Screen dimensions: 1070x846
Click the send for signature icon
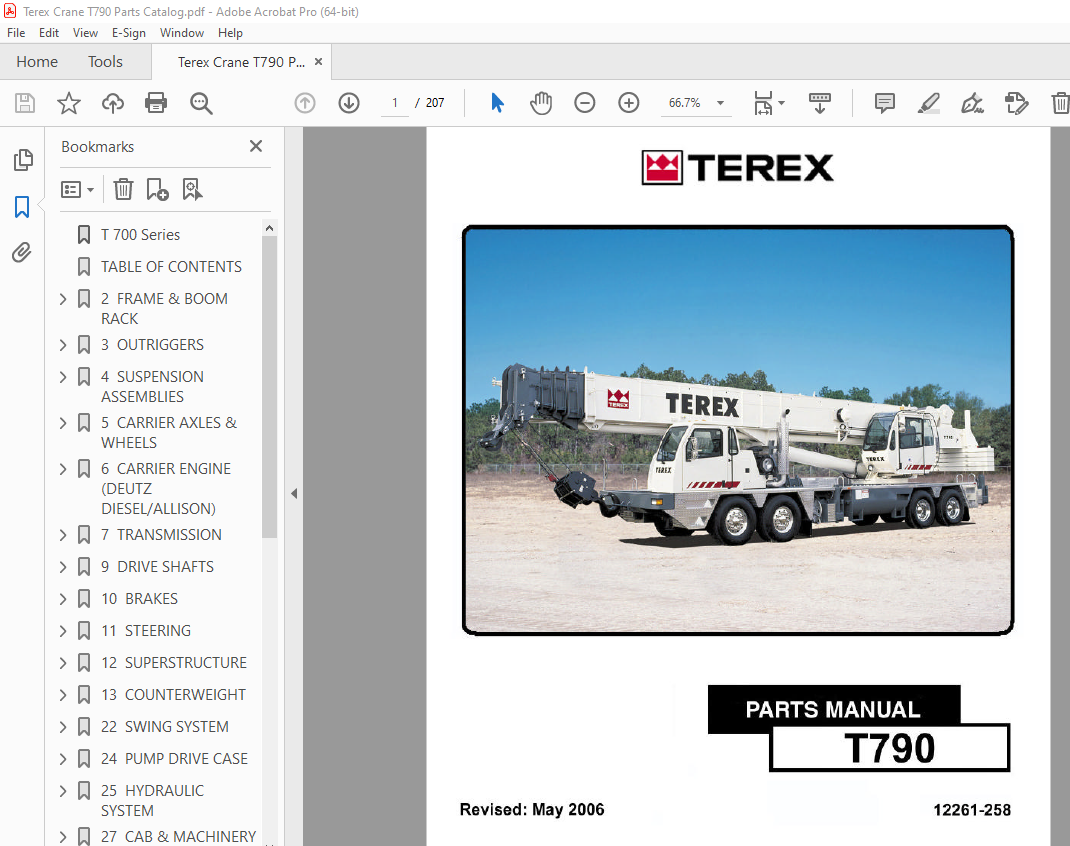1016,103
